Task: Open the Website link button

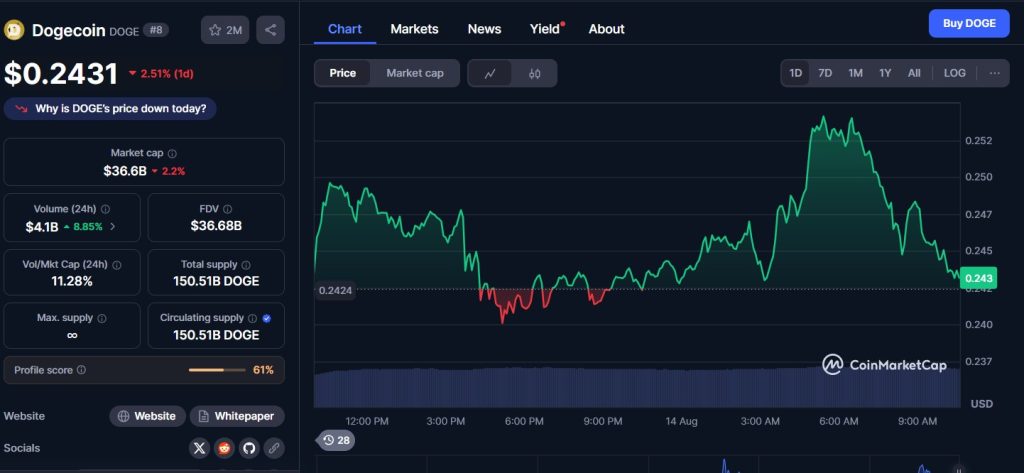Action: point(148,416)
